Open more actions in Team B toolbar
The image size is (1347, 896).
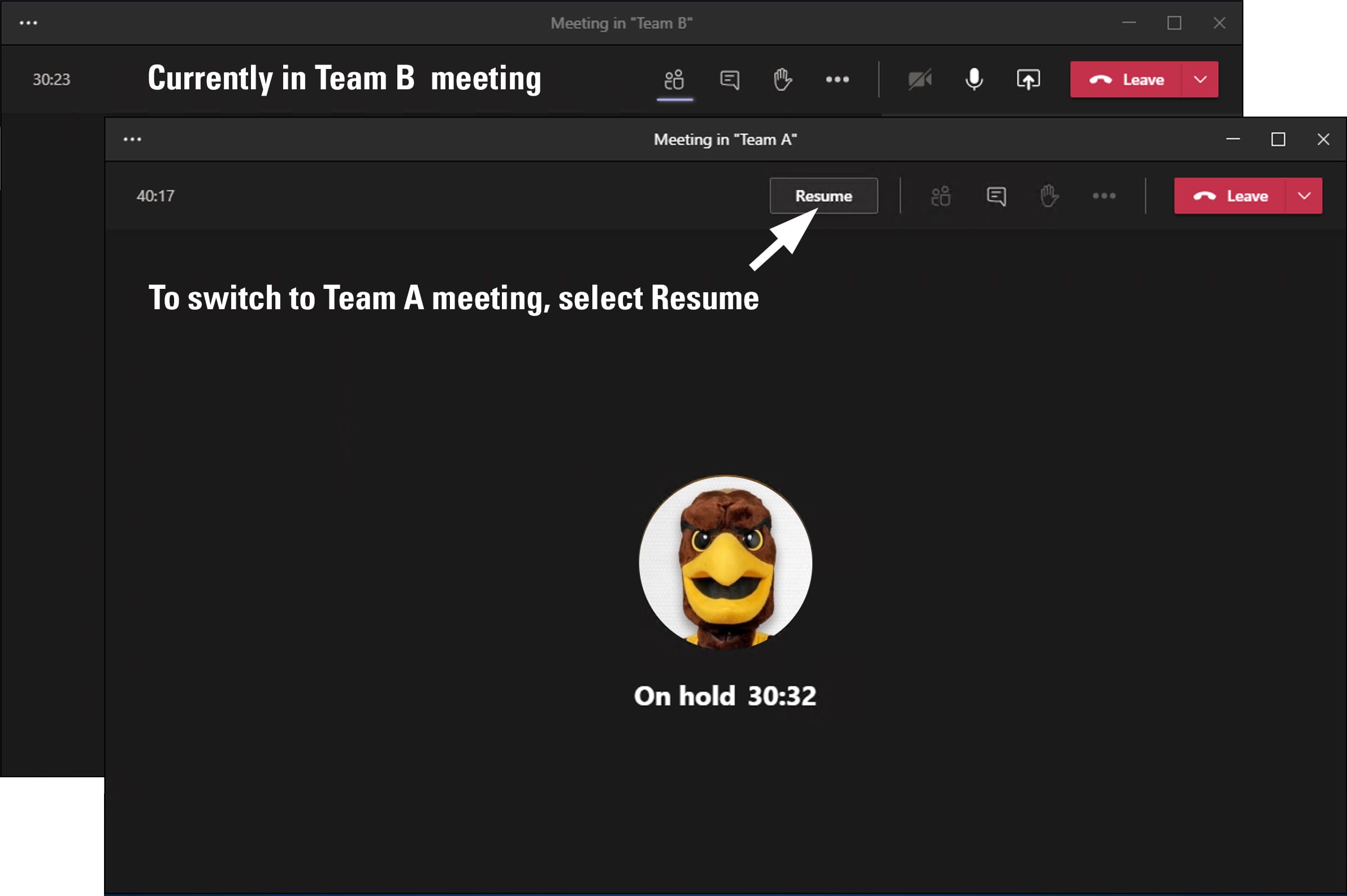(x=837, y=80)
